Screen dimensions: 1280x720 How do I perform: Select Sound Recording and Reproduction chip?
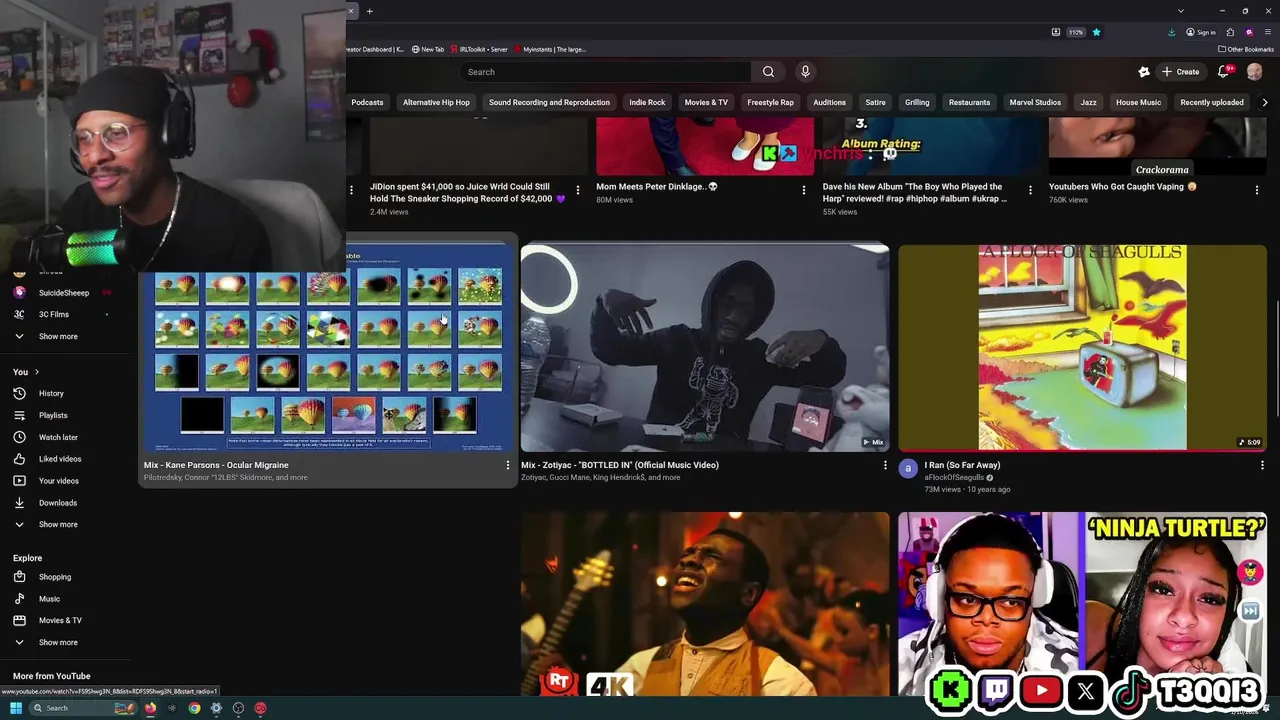point(549,102)
